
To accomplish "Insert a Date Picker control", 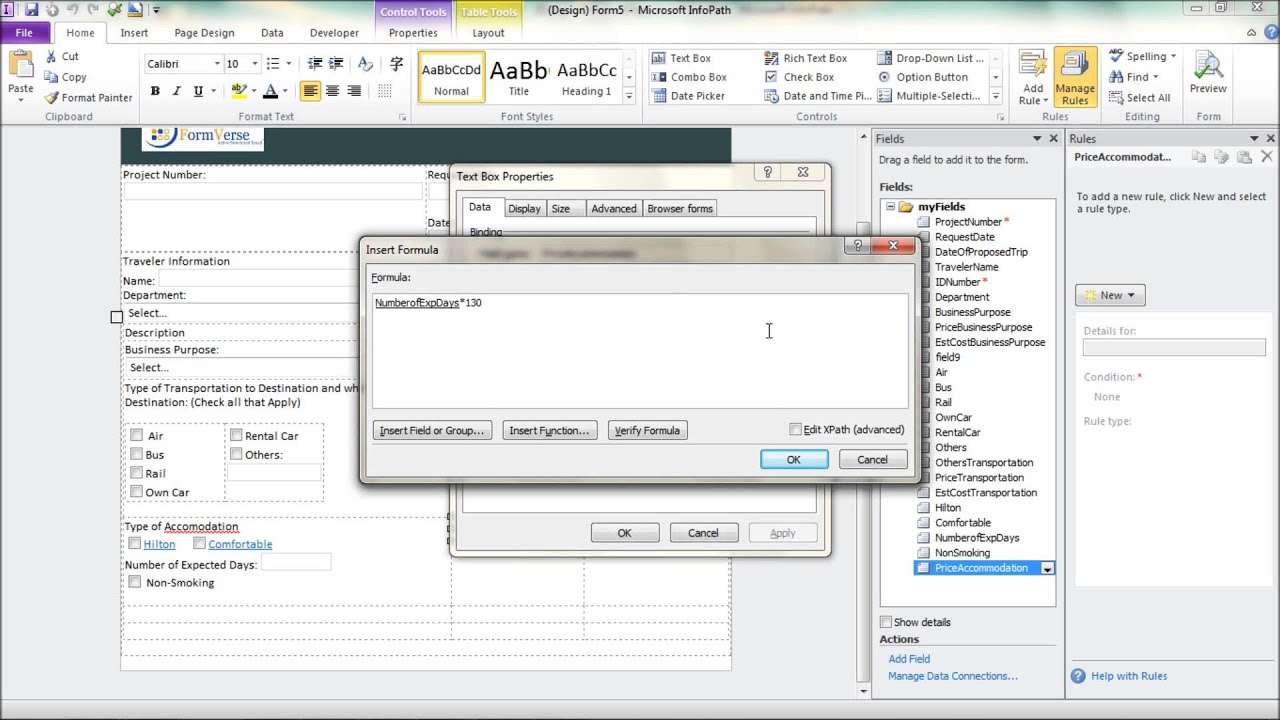I will click(688, 96).
